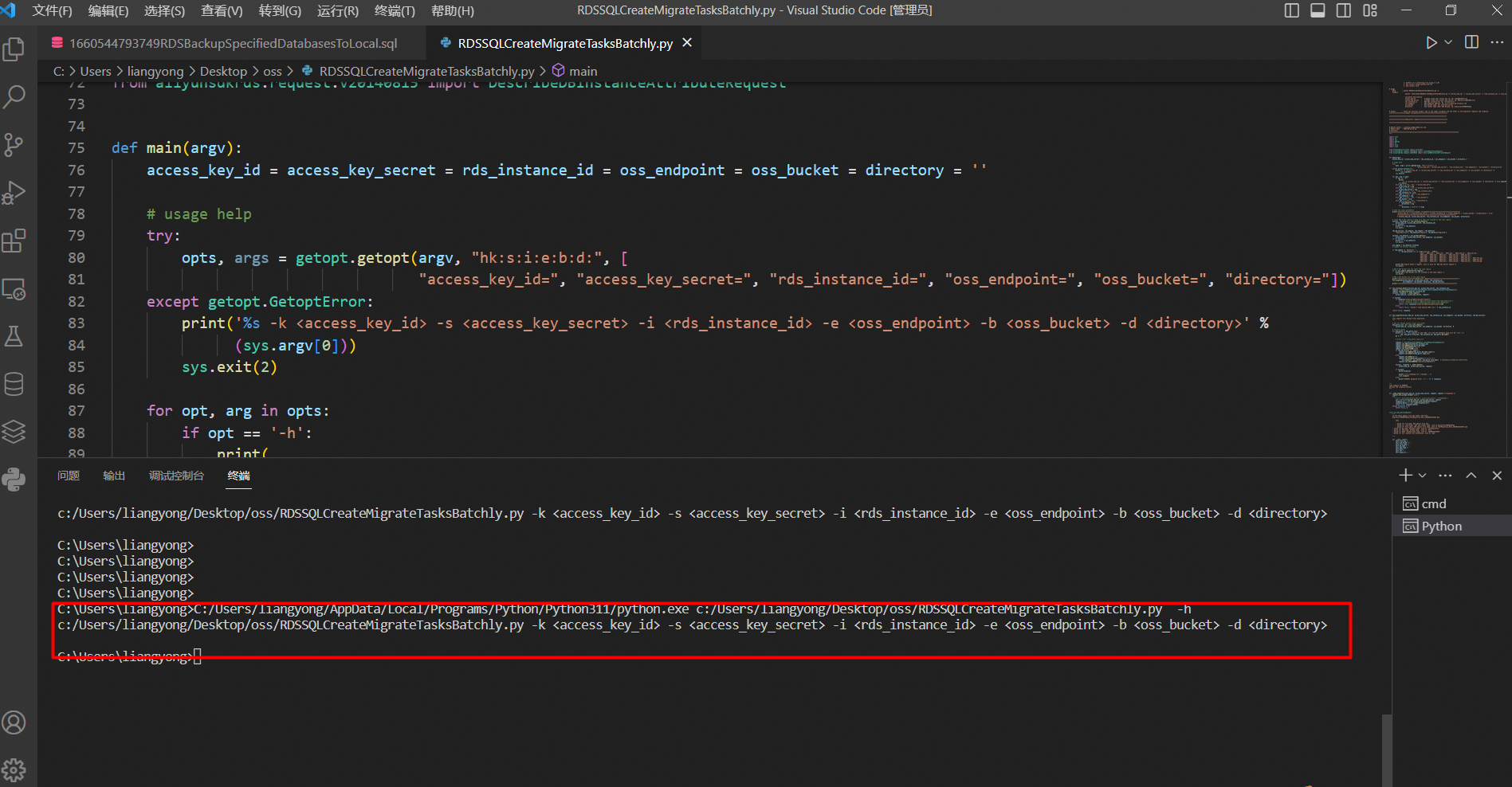
Task: Open the Explorer view in activity bar
Action: point(14,49)
